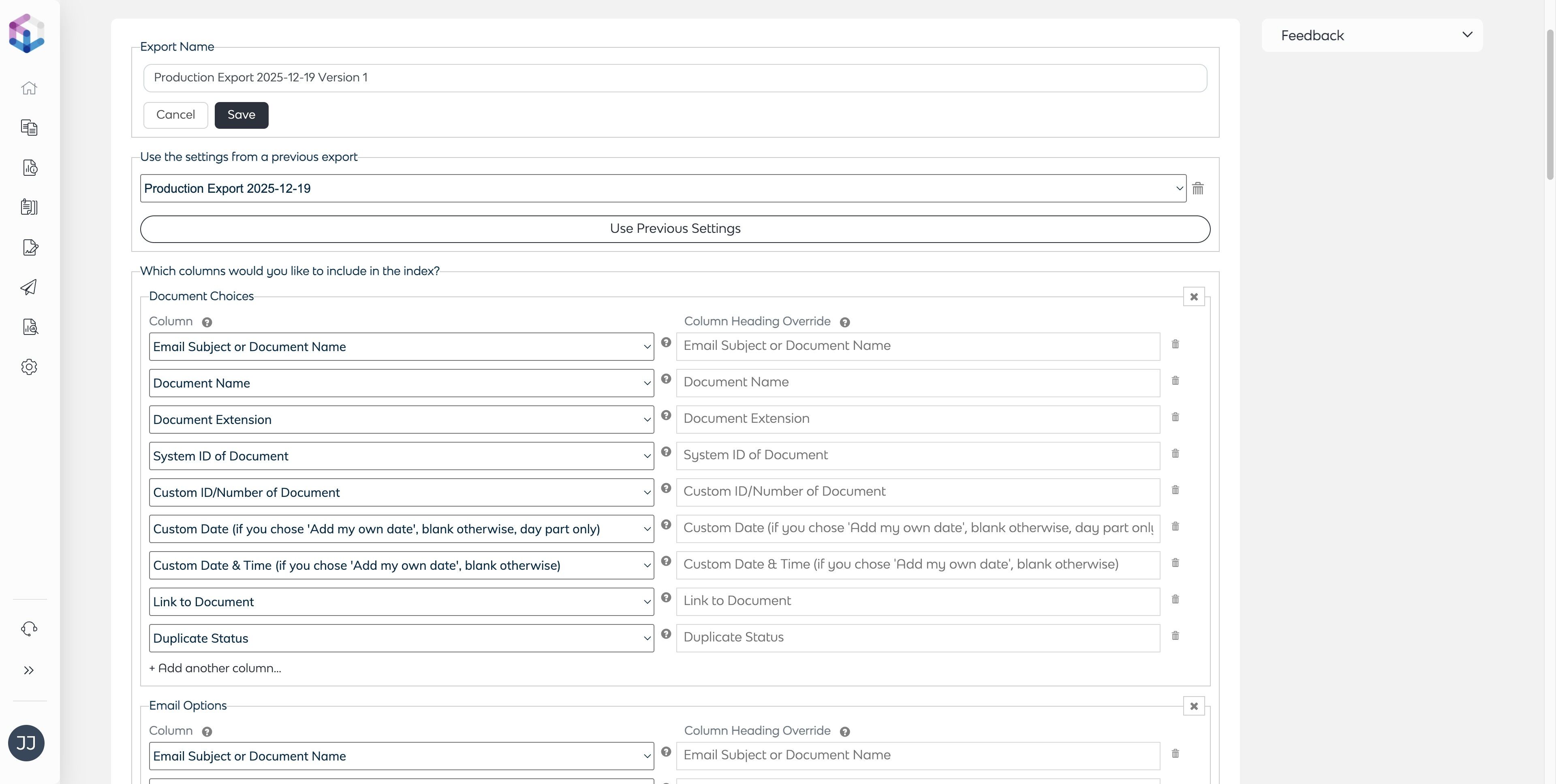This screenshot has width=1556, height=784.
Task: Click the support headset sidebar icon
Action: pyautogui.click(x=29, y=629)
